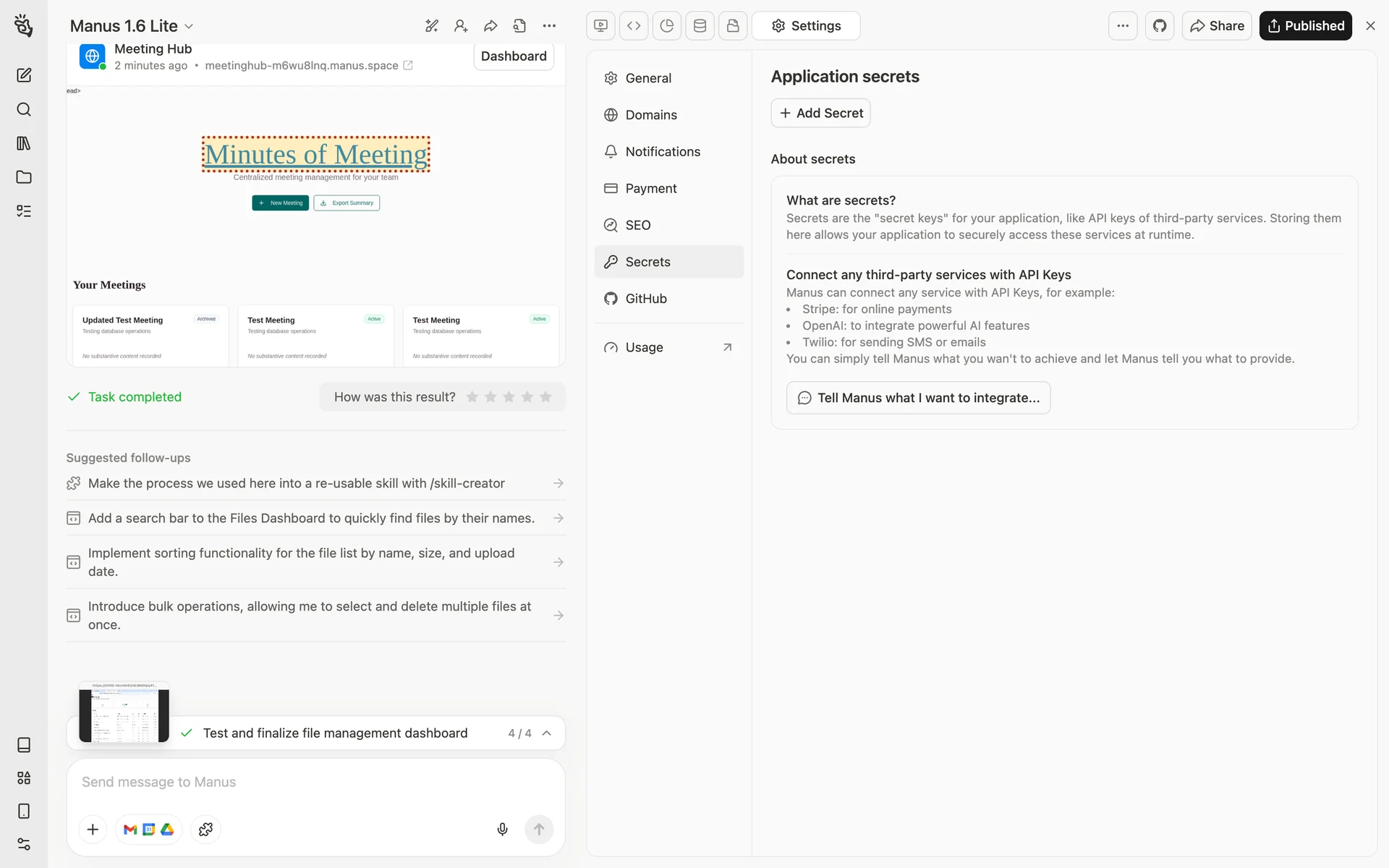Viewport: 1389px width, 868px height.
Task: Click the Add Secret button
Action: [x=820, y=113]
